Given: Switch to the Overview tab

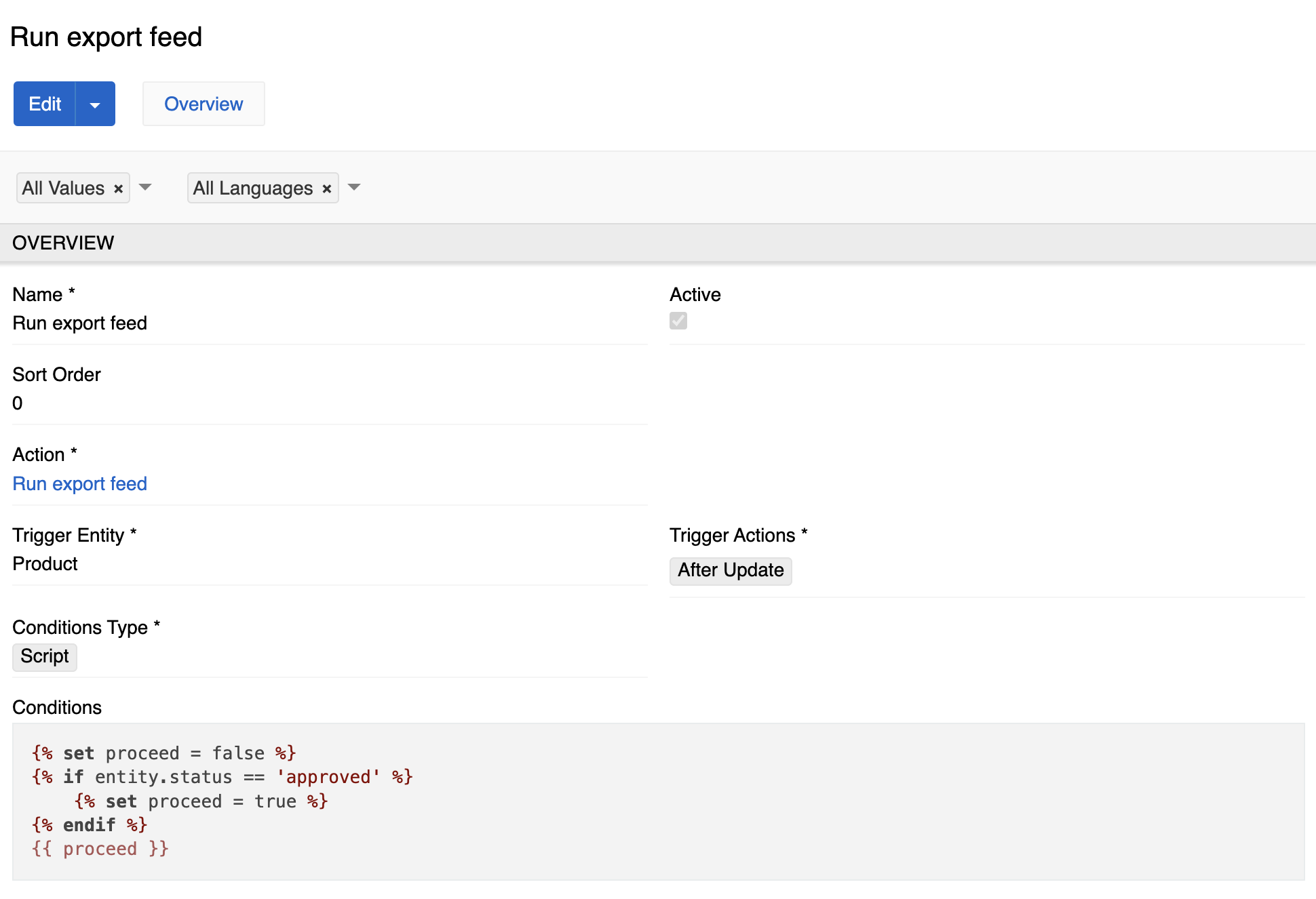Looking at the screenshot, I should 204,104.
